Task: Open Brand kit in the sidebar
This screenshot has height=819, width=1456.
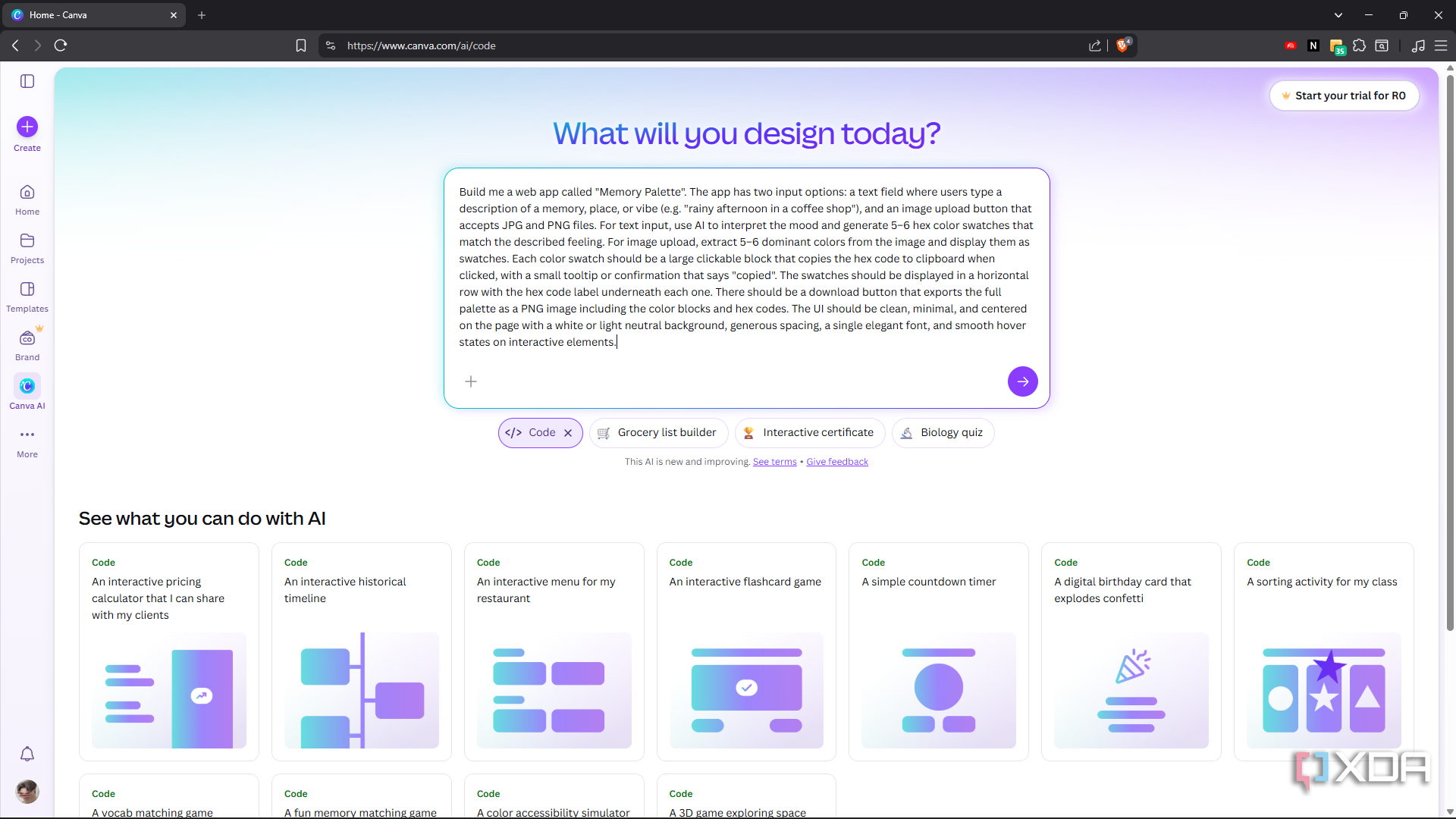Action: coord(27,346)
